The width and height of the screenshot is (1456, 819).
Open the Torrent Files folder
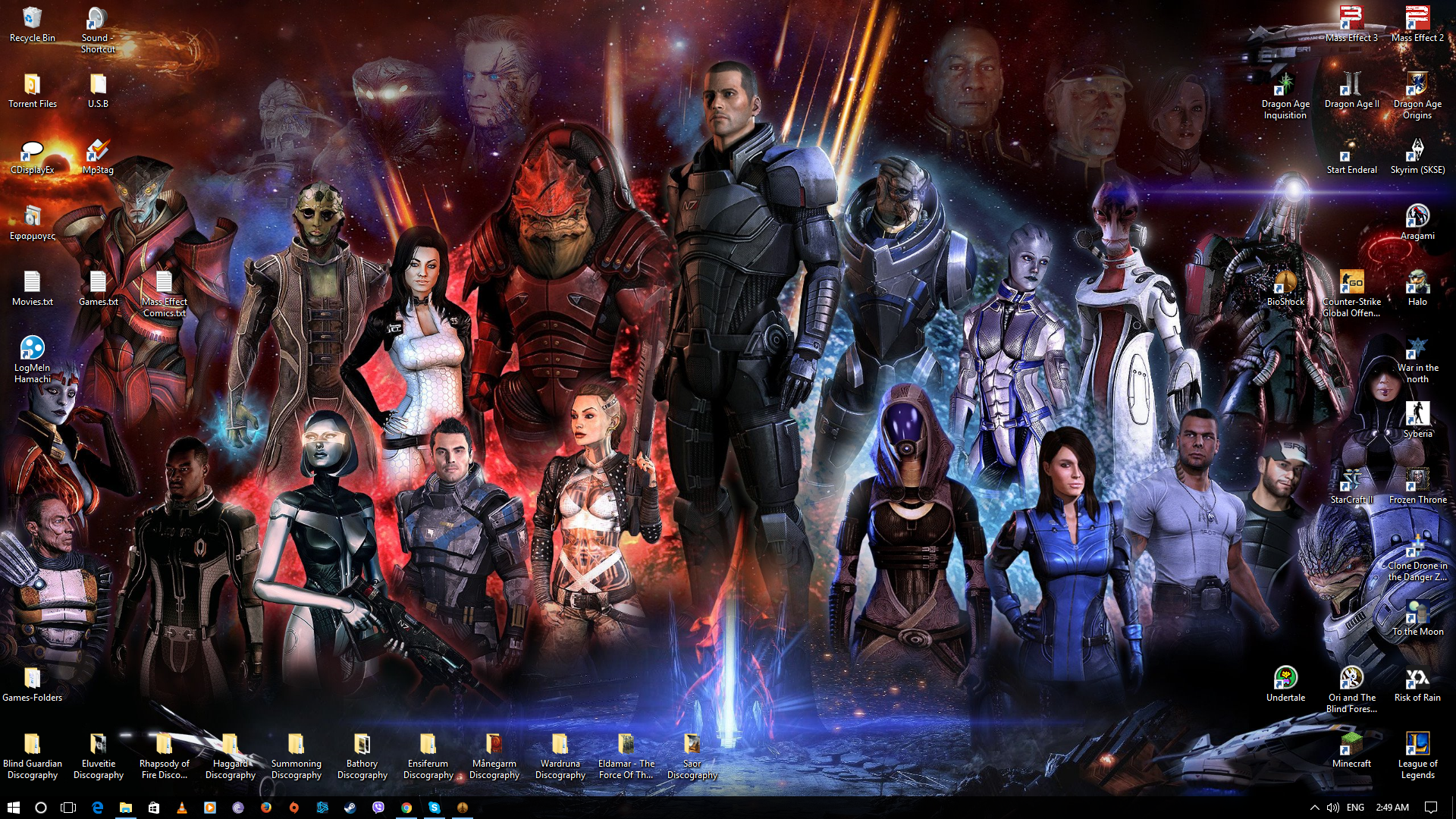(x=32, y=91)
